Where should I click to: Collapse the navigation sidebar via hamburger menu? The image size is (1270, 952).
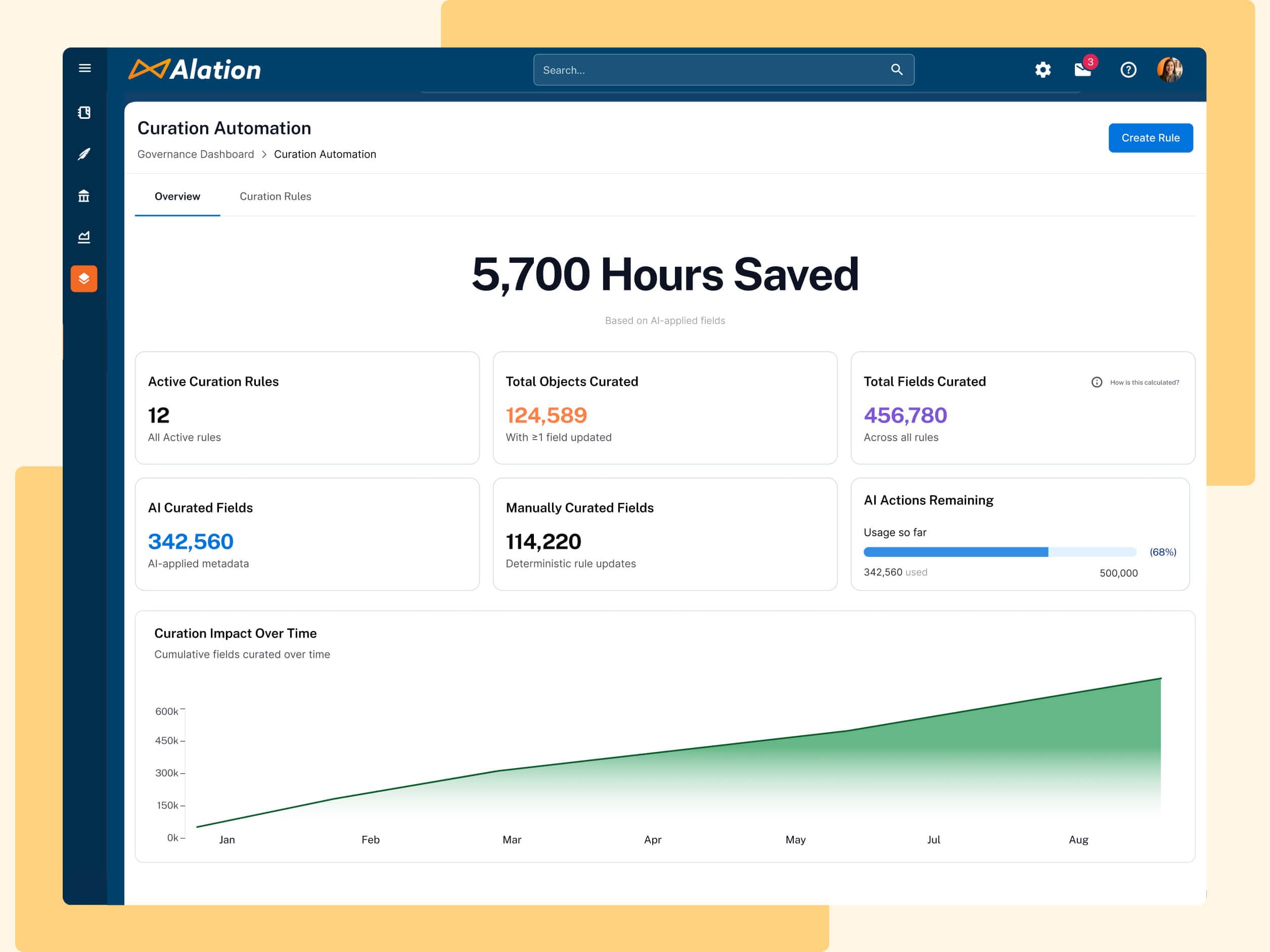click(84, 68)
